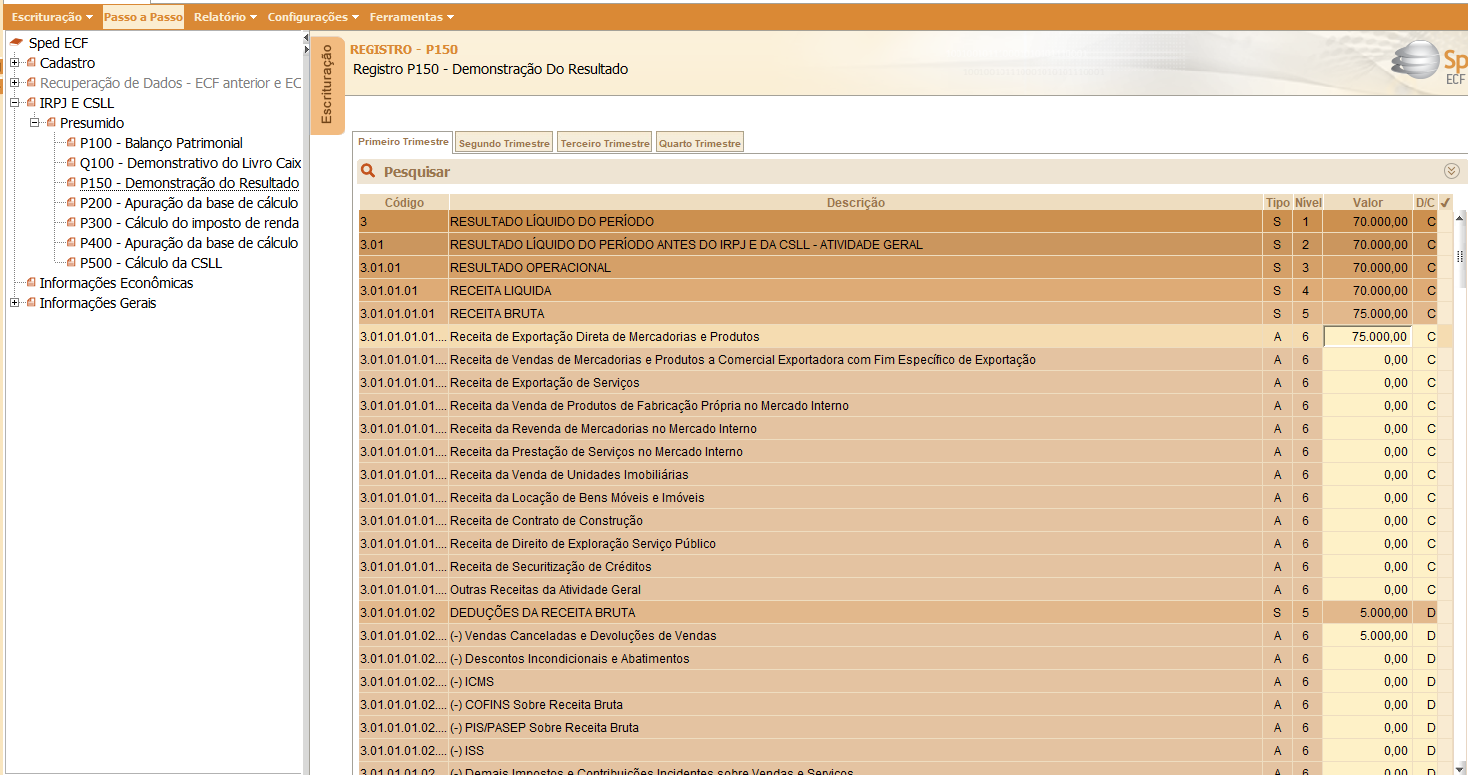Expand the Cadastro tree node
This screenshot has height=775, width=1468.
click(x=15, y=63)
